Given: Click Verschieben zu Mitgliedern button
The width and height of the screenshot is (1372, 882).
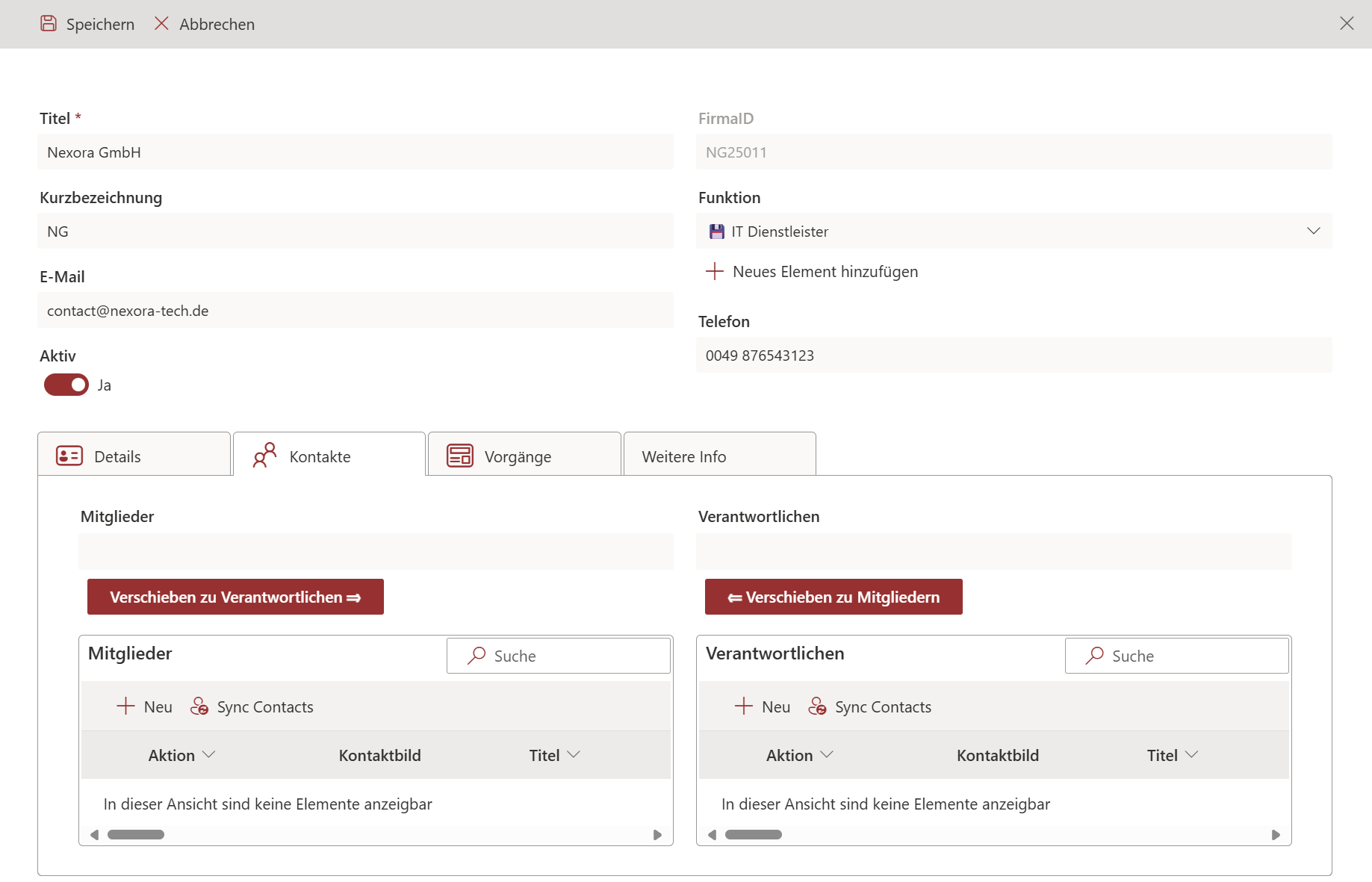Looking at the screenshot, I should coord(834,597).
